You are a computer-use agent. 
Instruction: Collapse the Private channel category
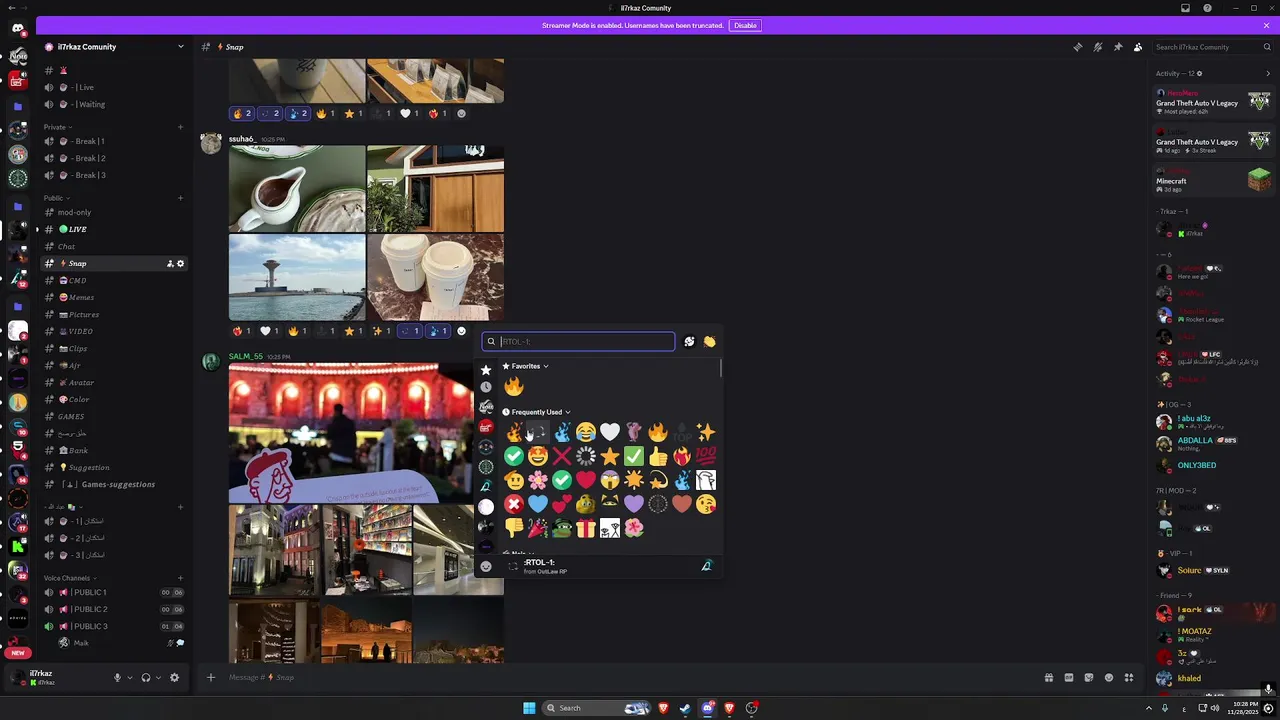[x=57, y=127]
